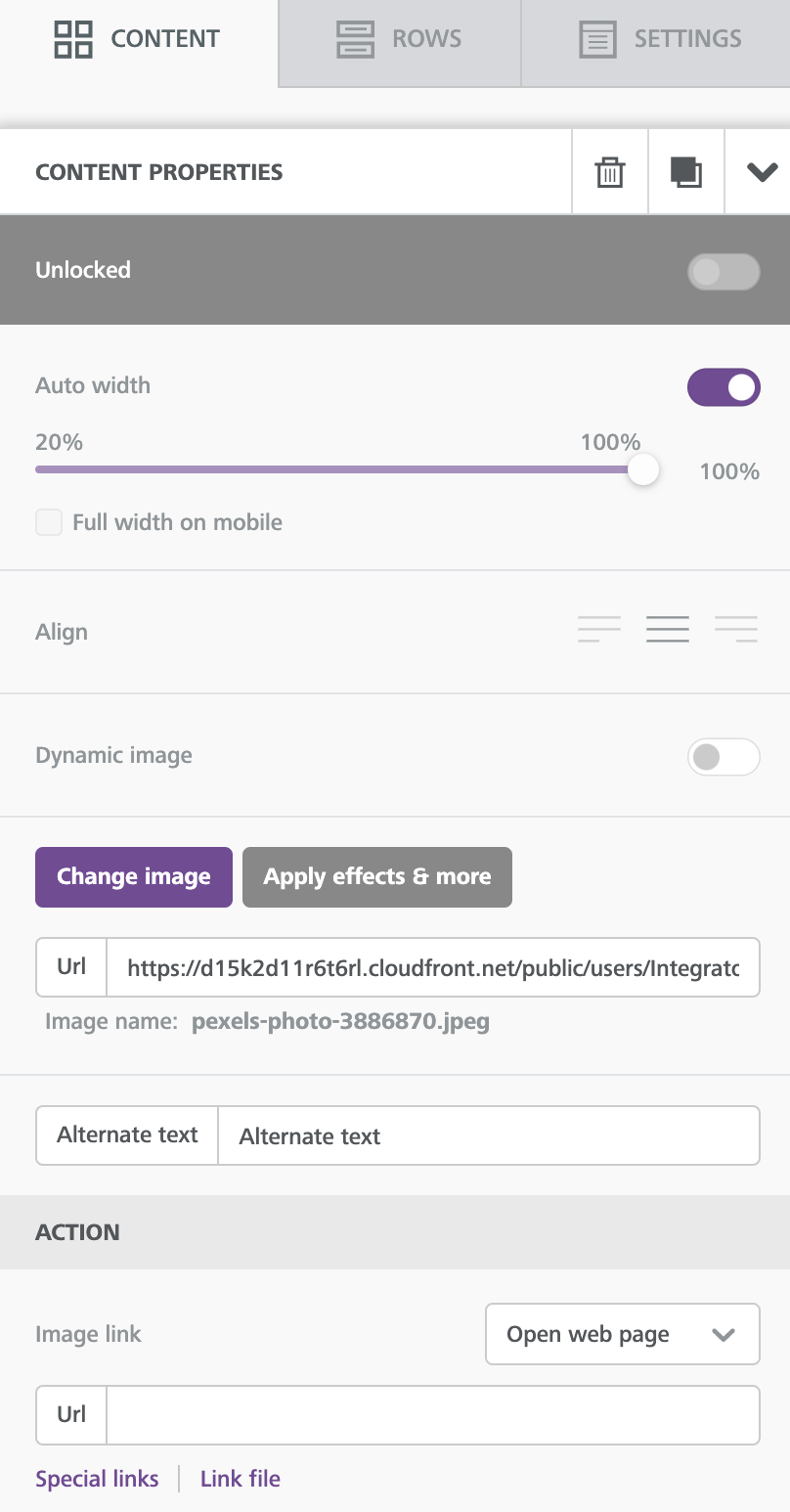This screenshot has height=1512, width=790.
Task: Open the Image link dropdown
Action: (x=622, y=1334)
